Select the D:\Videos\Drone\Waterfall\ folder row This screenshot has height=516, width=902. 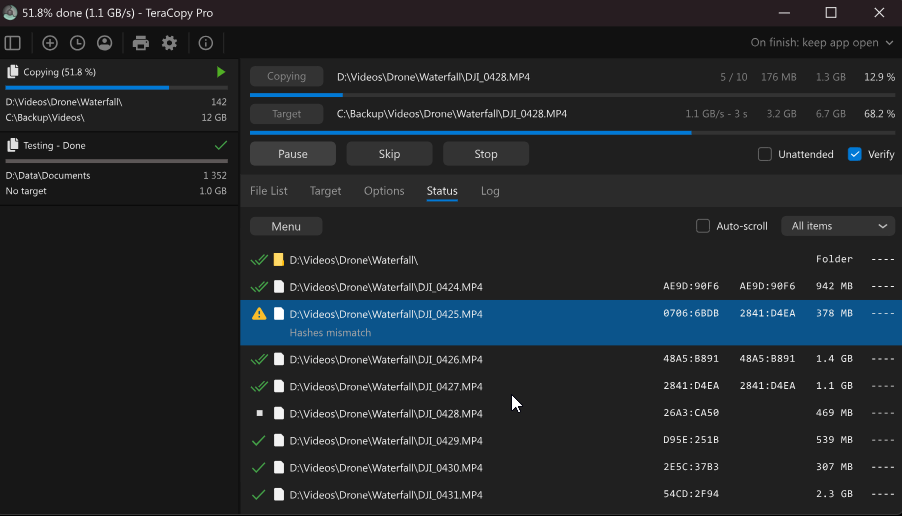(571, 260)
